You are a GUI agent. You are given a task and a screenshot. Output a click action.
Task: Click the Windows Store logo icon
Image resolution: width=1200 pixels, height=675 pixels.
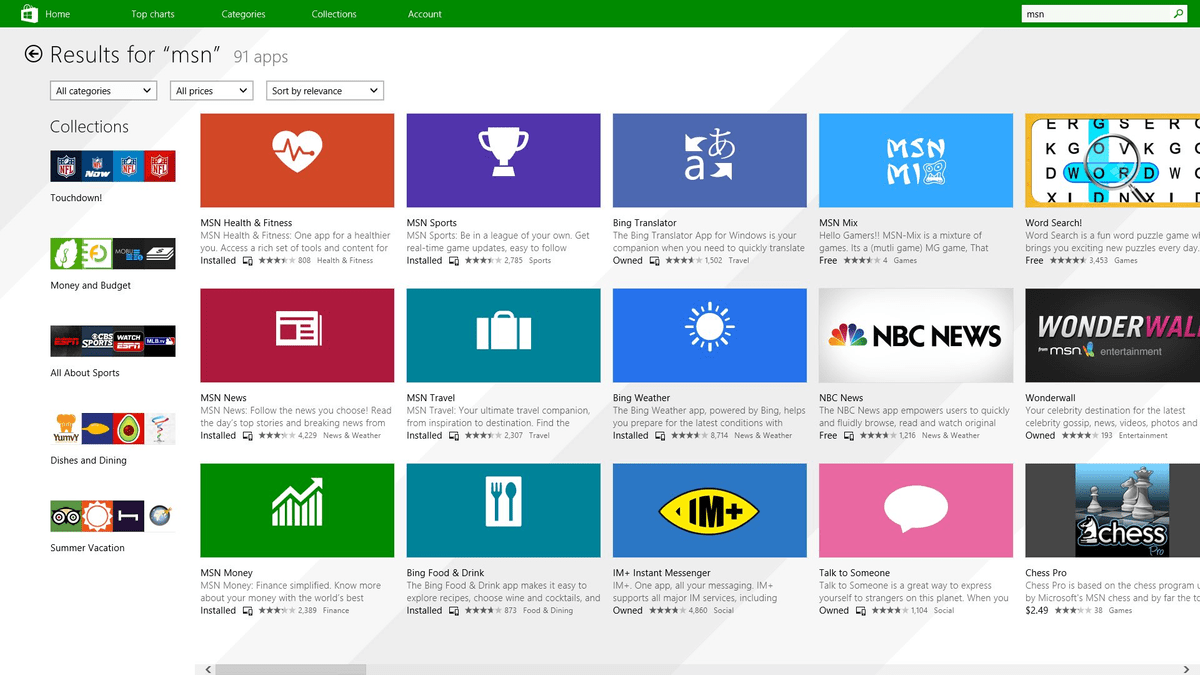[29, 14]
